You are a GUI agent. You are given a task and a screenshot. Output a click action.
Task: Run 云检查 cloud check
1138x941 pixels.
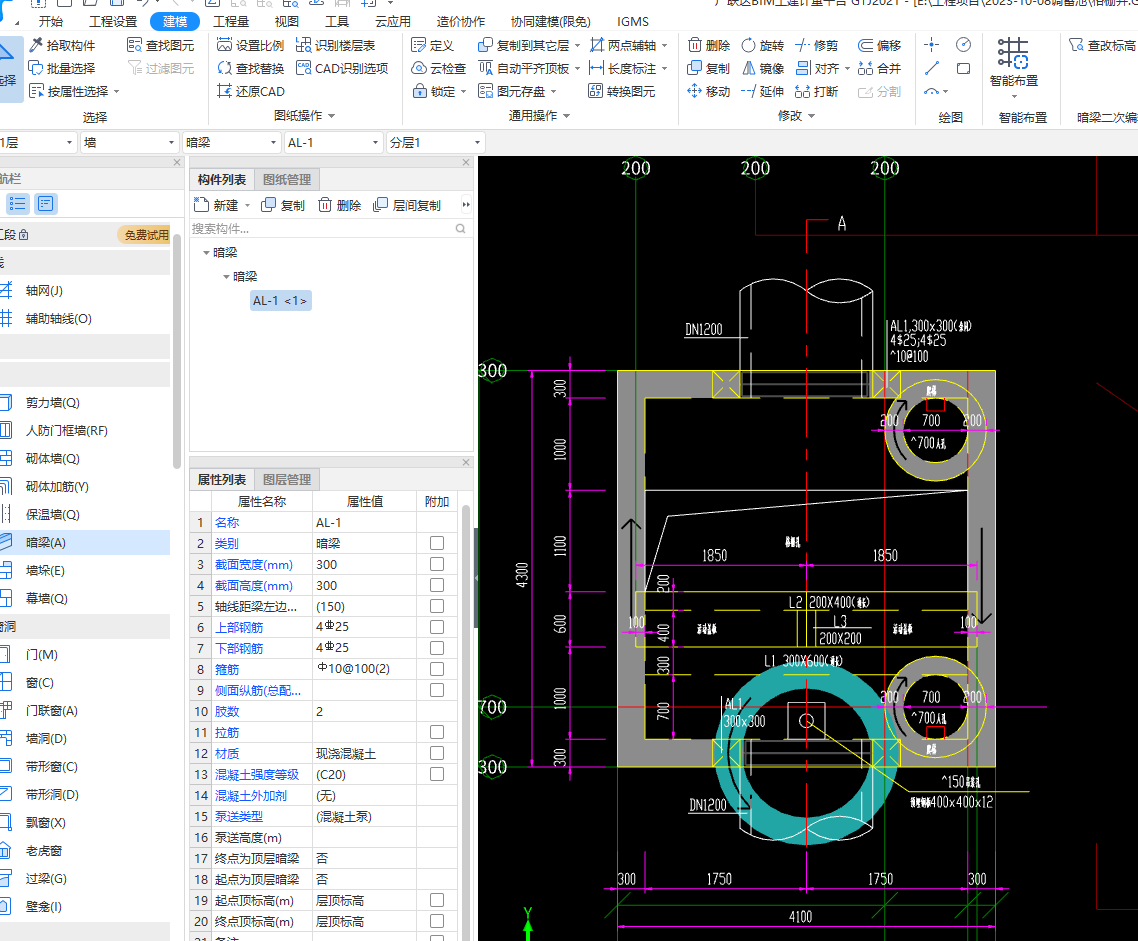click(x=438, y=68)
